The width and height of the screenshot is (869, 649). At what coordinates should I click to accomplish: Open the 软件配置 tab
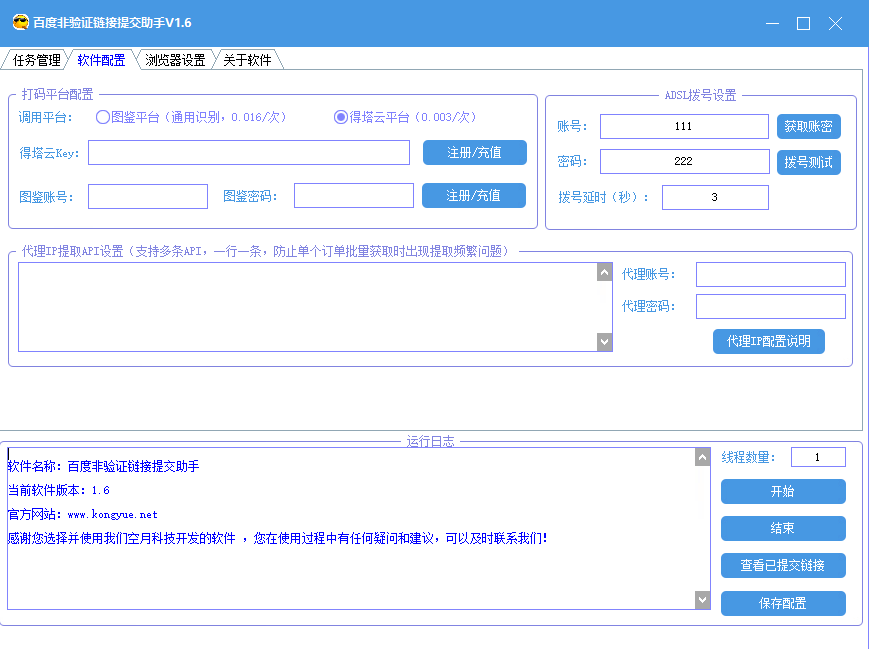(101, 60)
